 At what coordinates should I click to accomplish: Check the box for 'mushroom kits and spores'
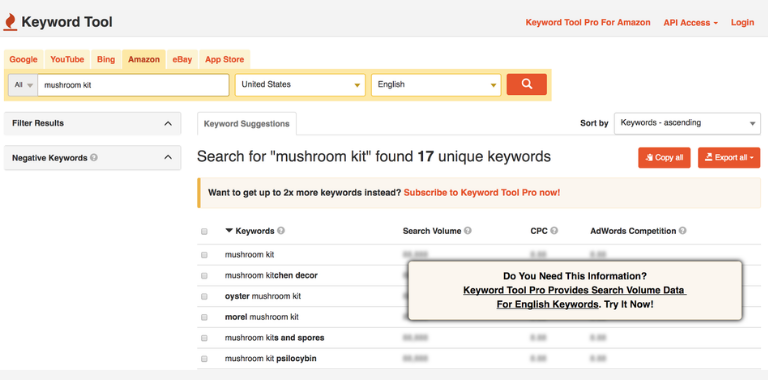(x=204, y=338)
